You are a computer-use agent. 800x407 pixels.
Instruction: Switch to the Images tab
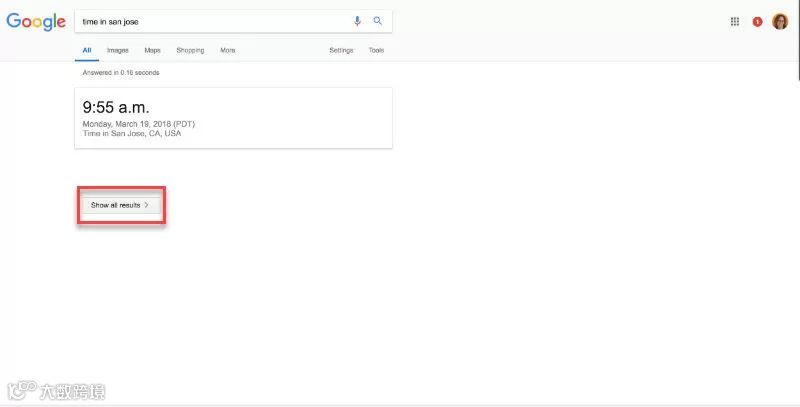[x=117, y=50]
